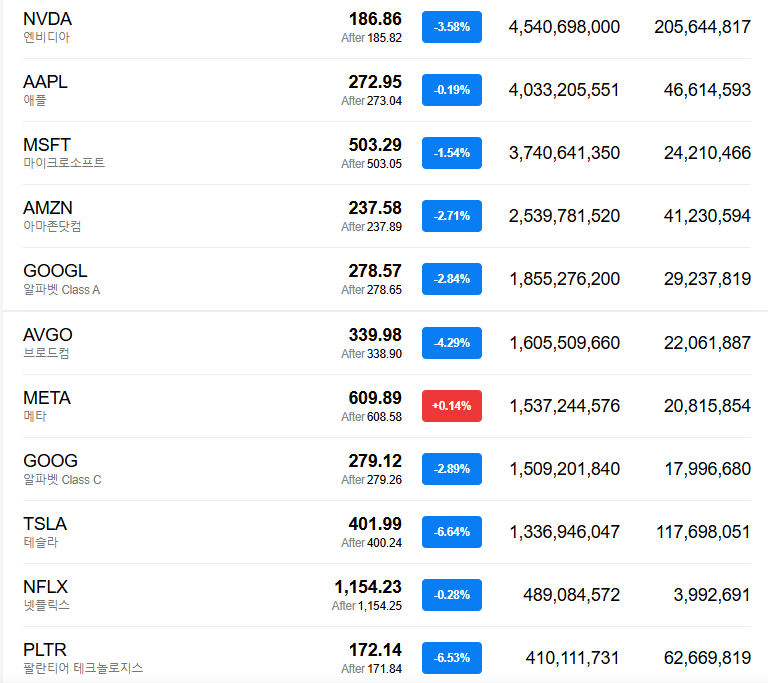Click the -0.19% change badge for AAPL
This screenshot has height=683, width=768.
point(452,90)
